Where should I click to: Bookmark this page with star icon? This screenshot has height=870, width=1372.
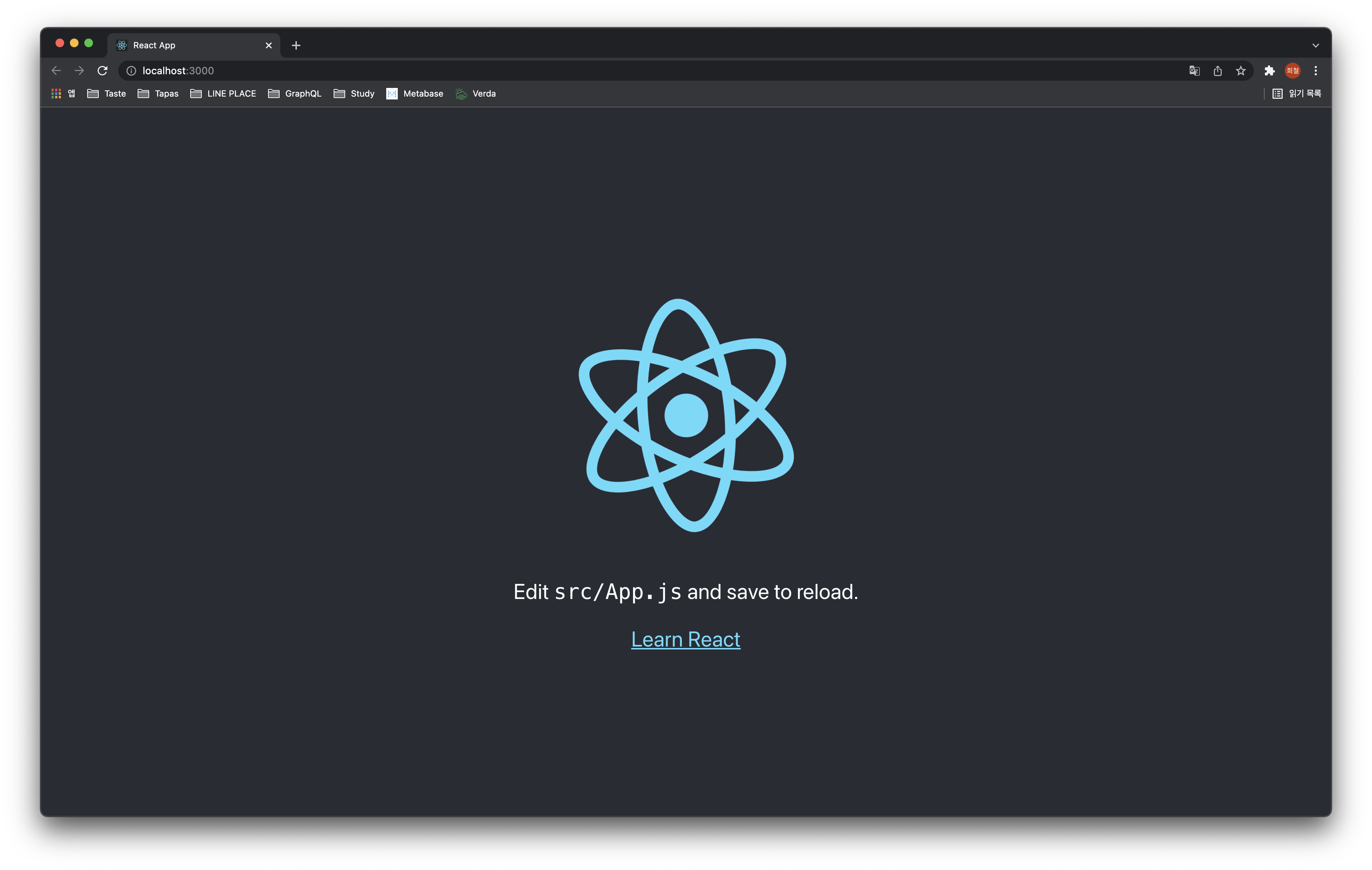[1240, 71]
